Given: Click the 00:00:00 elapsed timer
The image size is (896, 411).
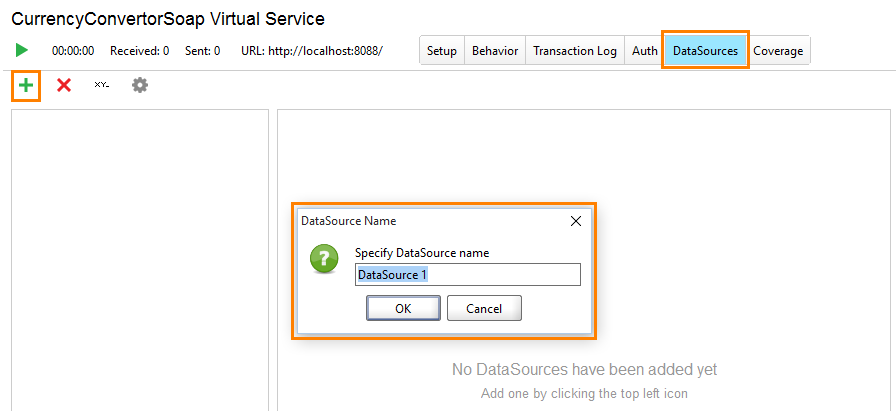Looking at the screenshot, I should (73, 51).
